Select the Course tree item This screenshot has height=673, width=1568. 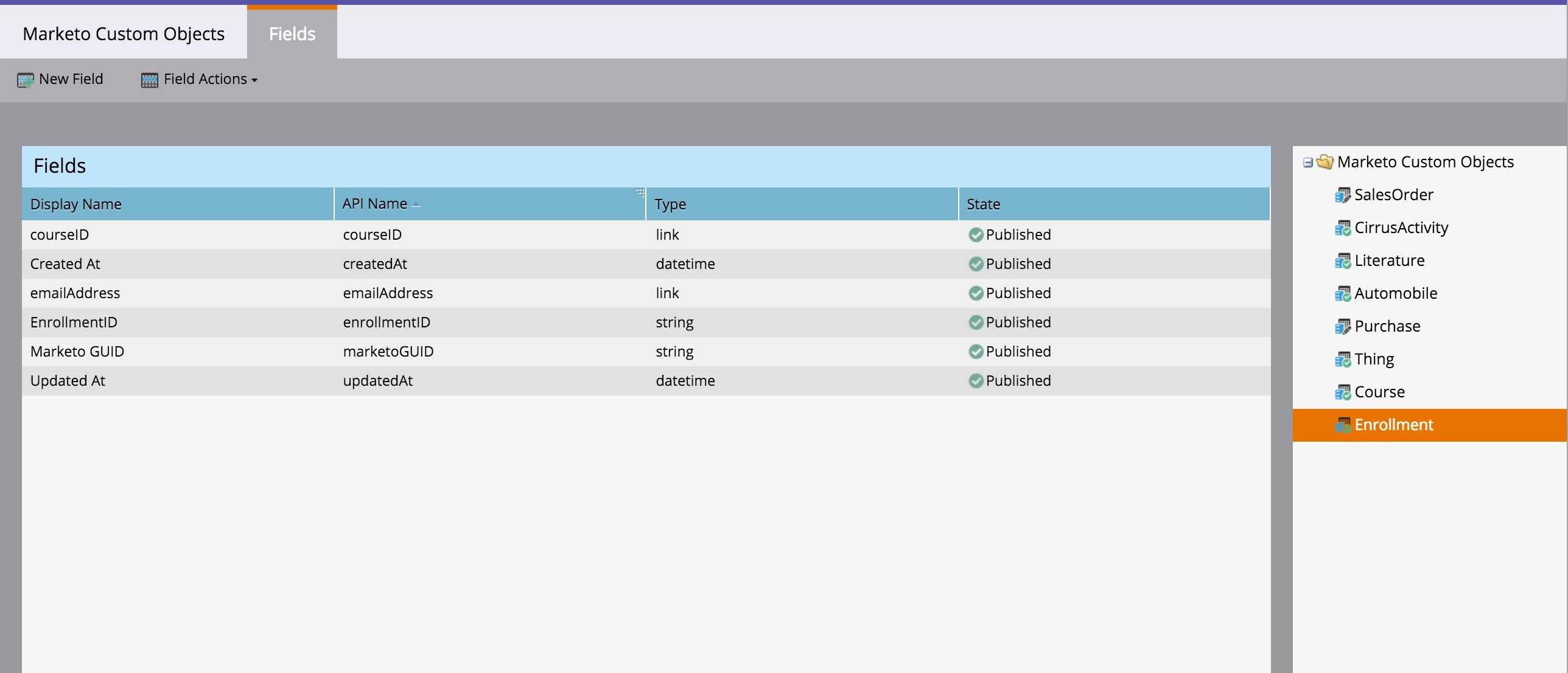pyautogui.click(x=1379, y=392)
